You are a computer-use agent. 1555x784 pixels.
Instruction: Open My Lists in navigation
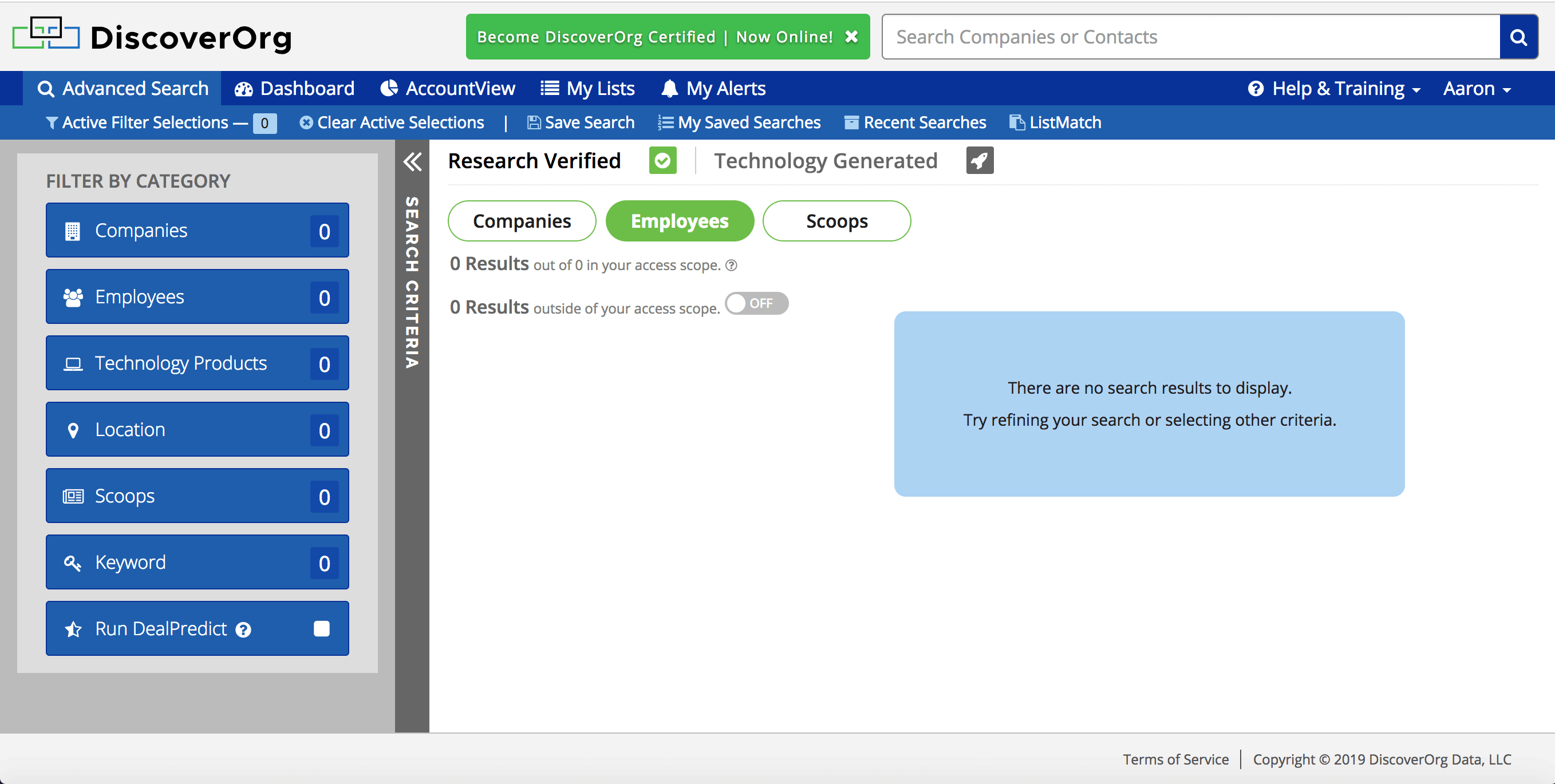pos(587,89)
